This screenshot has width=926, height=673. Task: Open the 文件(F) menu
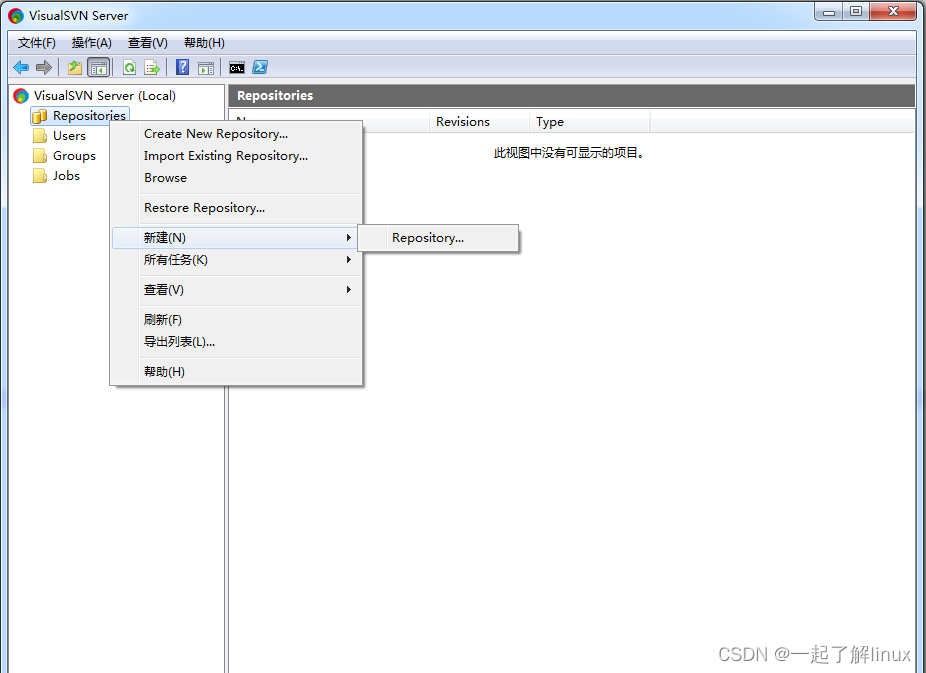[36, 43]
